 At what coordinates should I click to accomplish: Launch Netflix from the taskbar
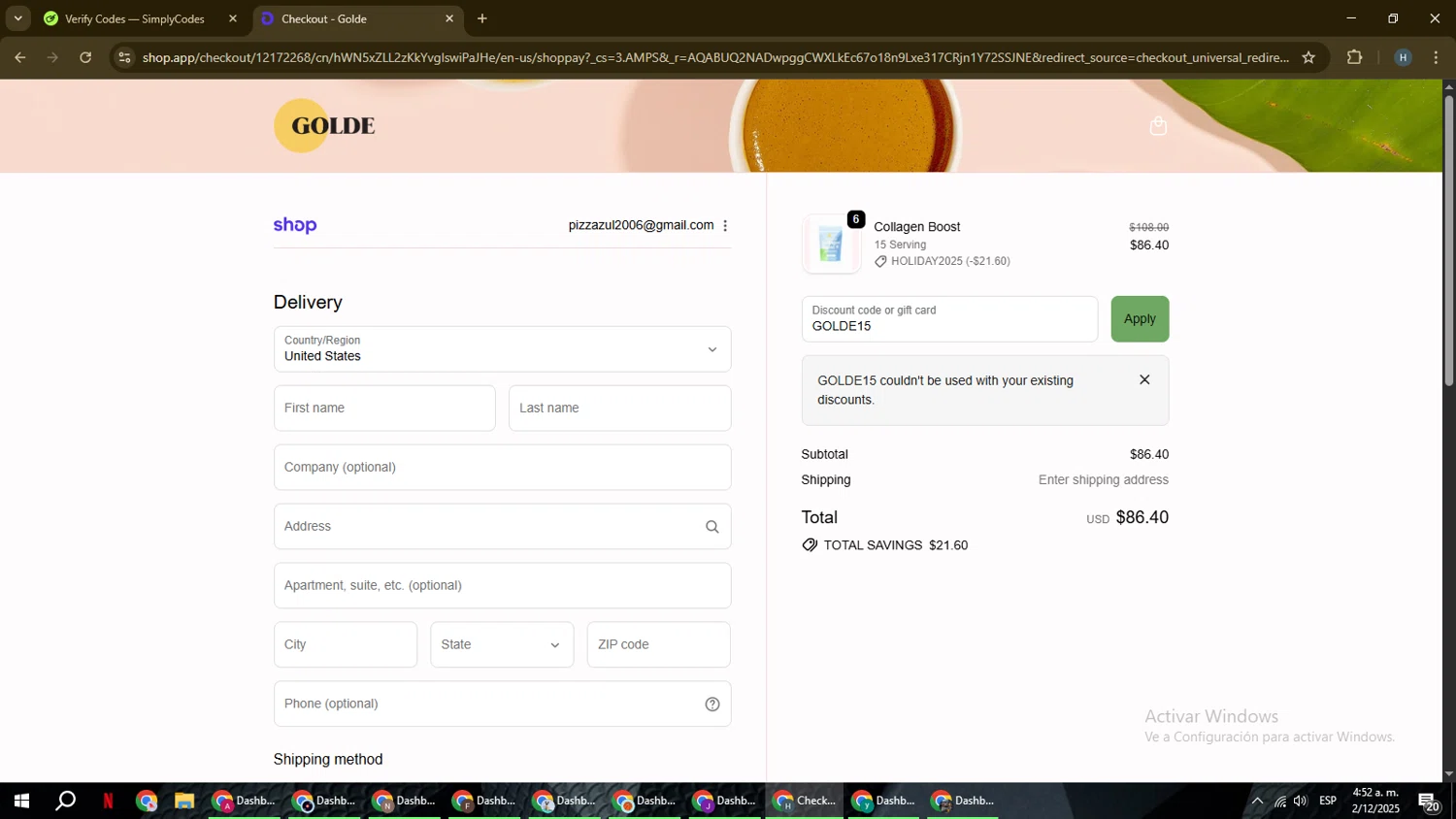(x=108, y=802)
